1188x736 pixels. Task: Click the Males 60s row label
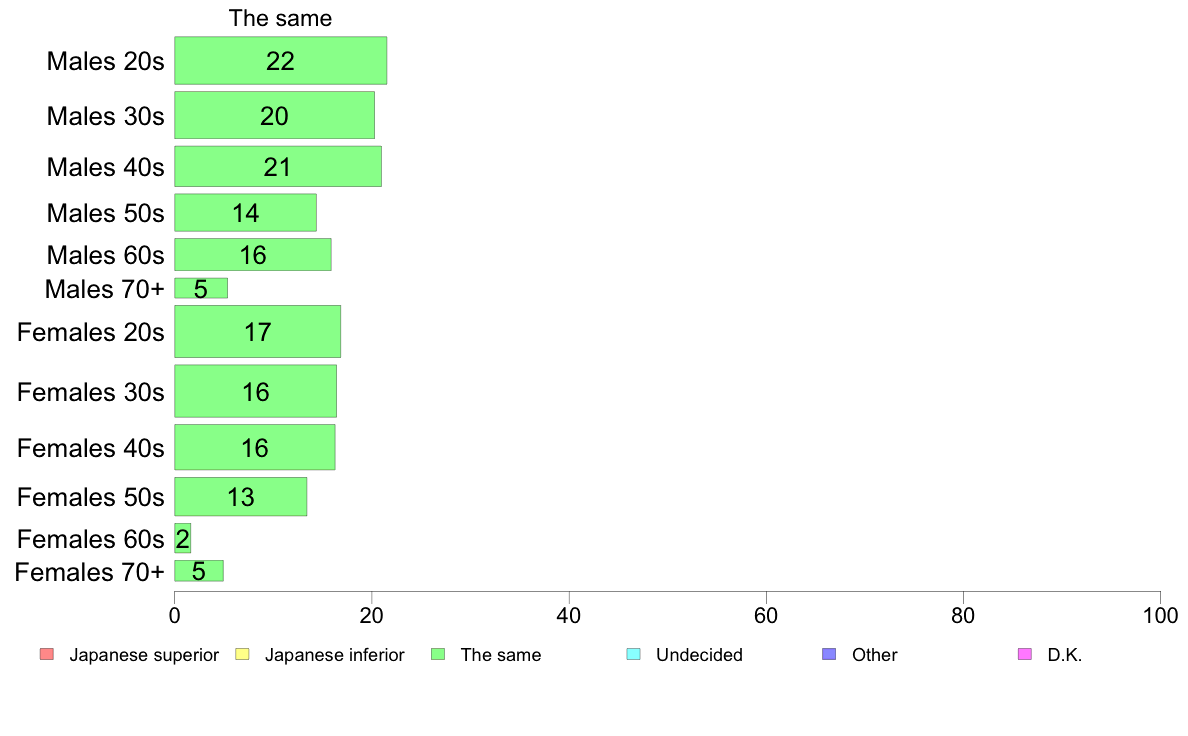tap(105, 255)
